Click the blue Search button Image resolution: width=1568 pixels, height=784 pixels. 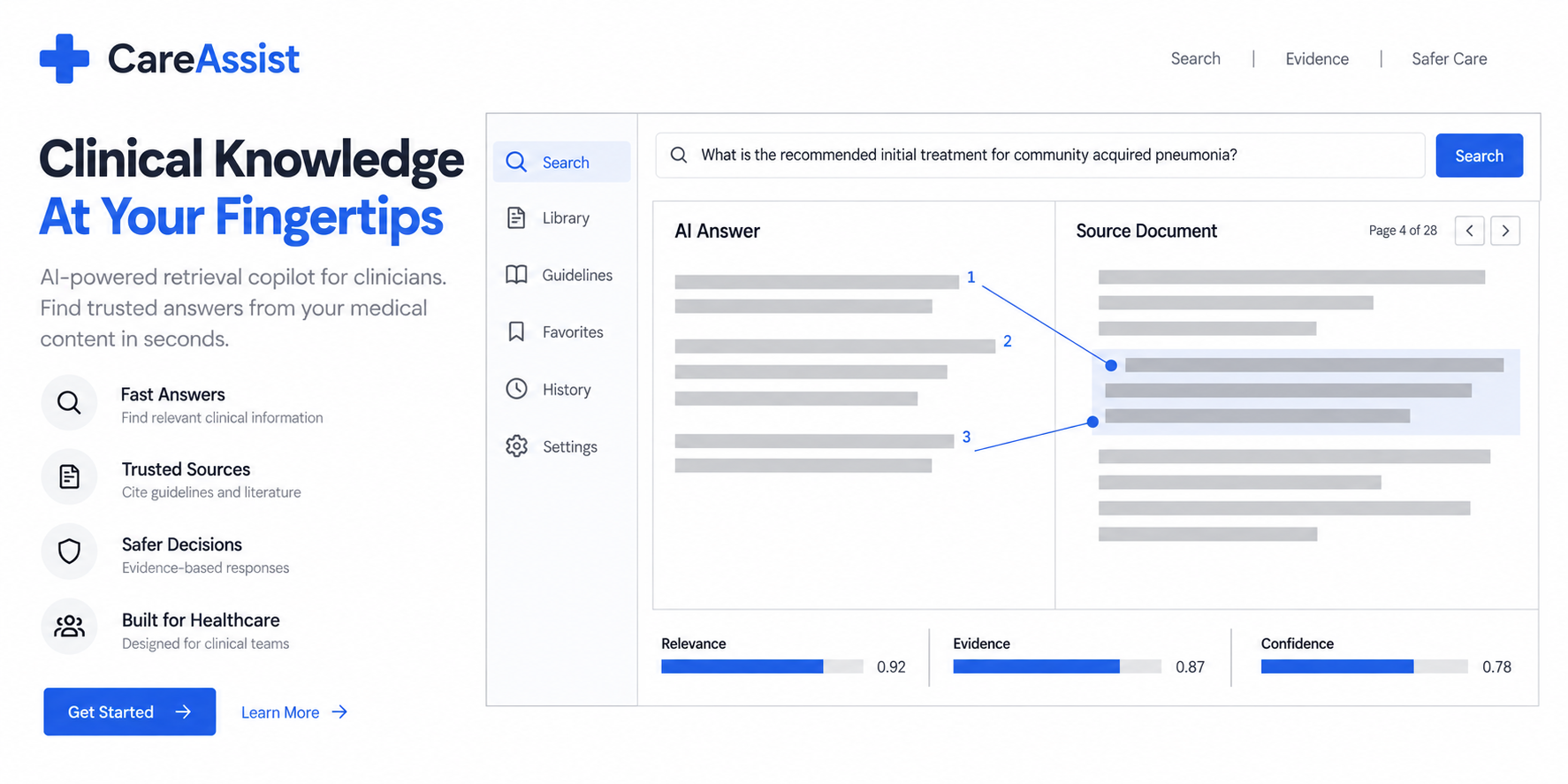(x=1479, y=156)
